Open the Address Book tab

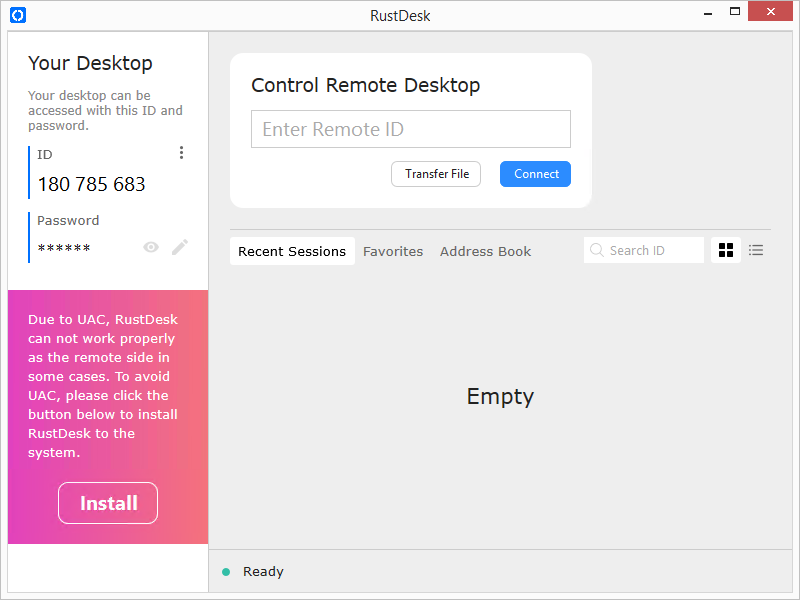tap(485, 251)
